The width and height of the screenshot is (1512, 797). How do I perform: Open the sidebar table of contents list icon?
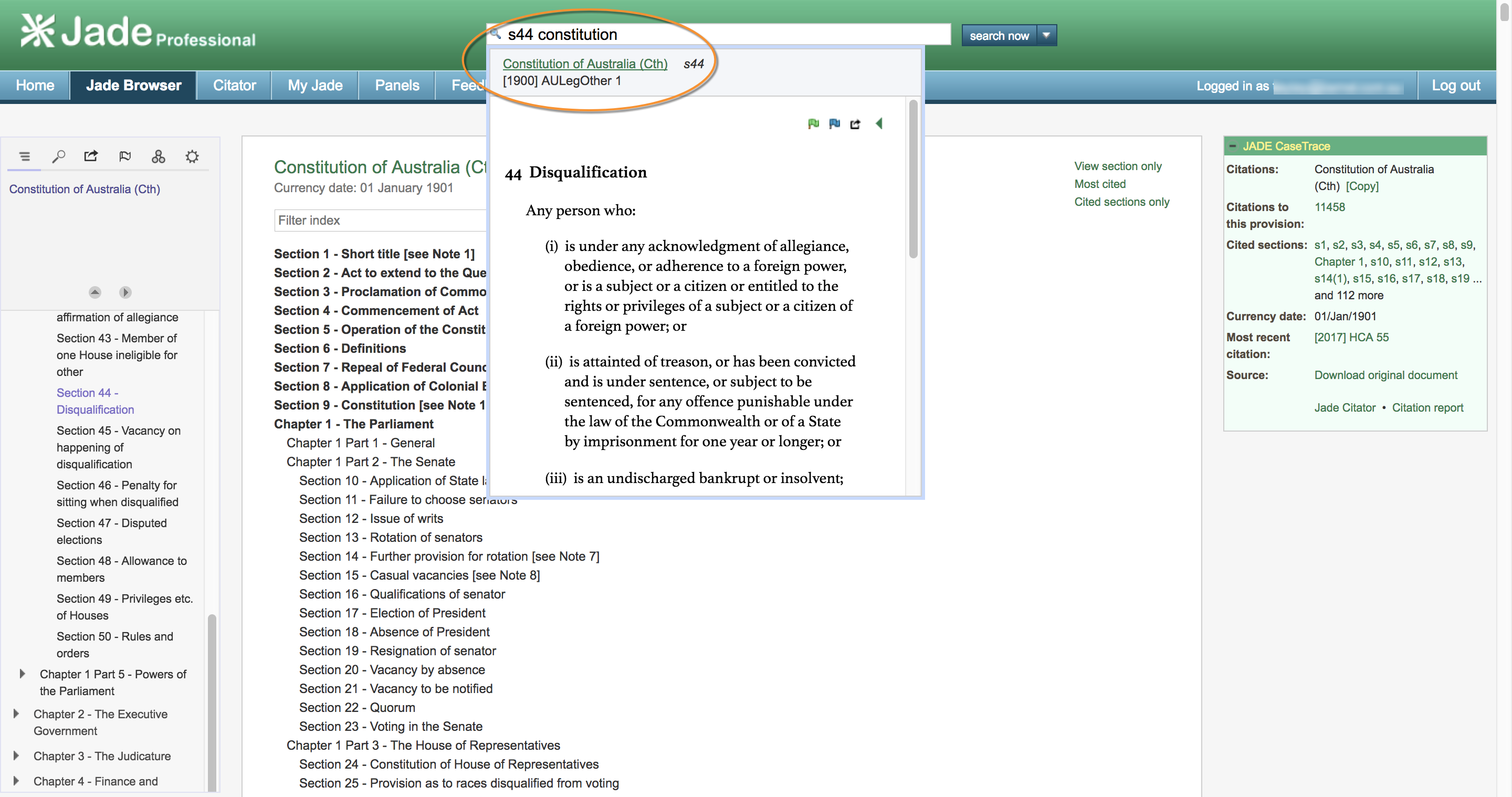[24, 156]
